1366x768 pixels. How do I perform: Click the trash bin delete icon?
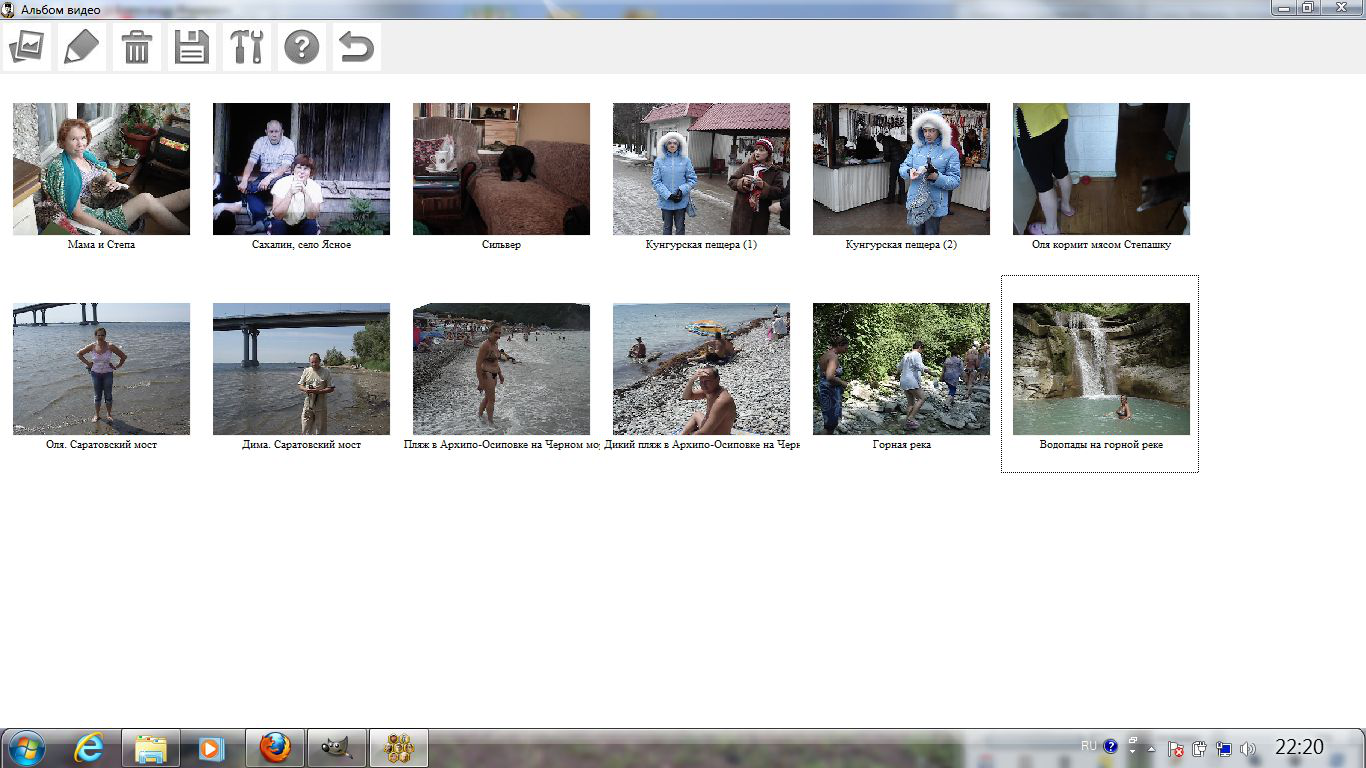[137, 47]
